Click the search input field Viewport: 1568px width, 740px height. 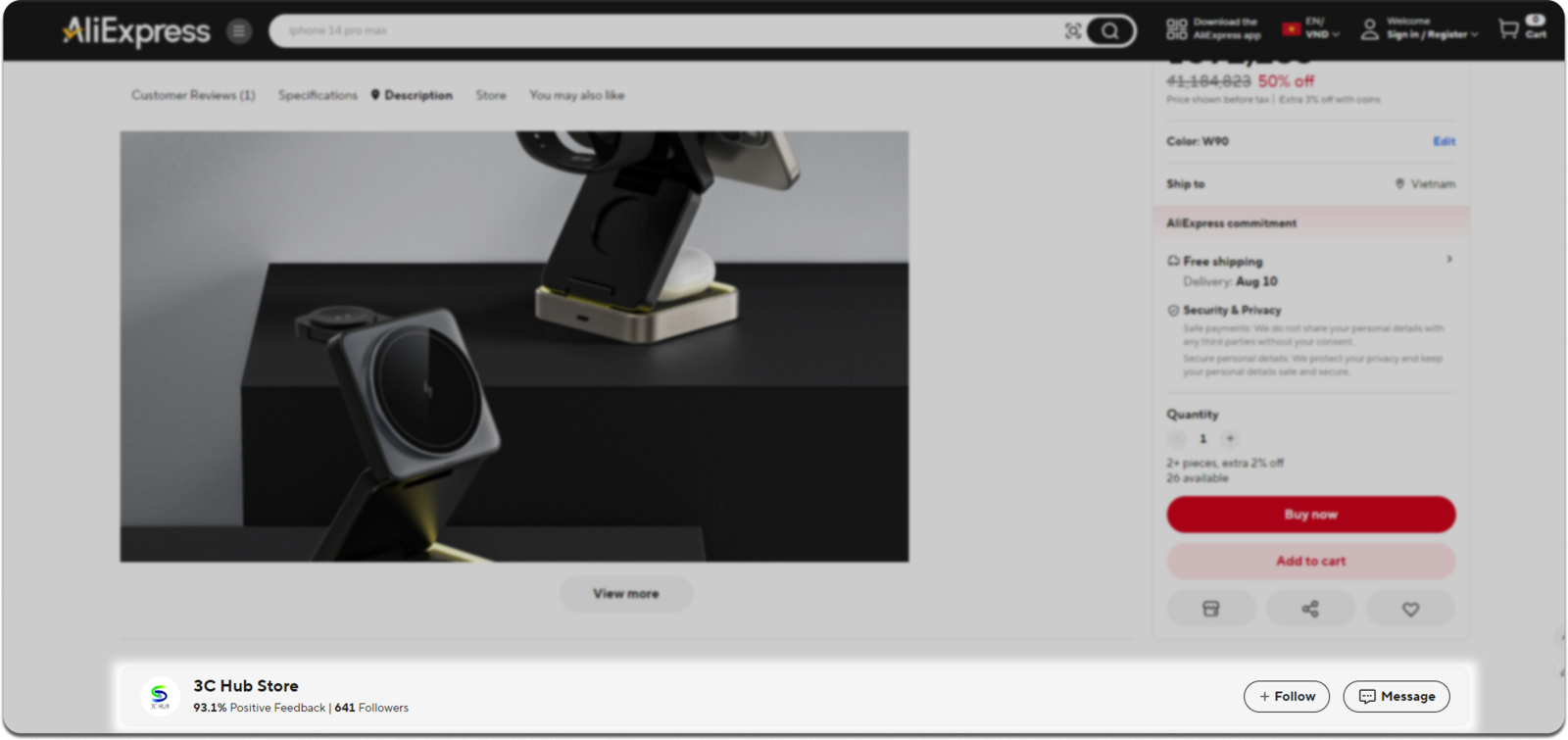pyautogui.click(x=666, y=31)
